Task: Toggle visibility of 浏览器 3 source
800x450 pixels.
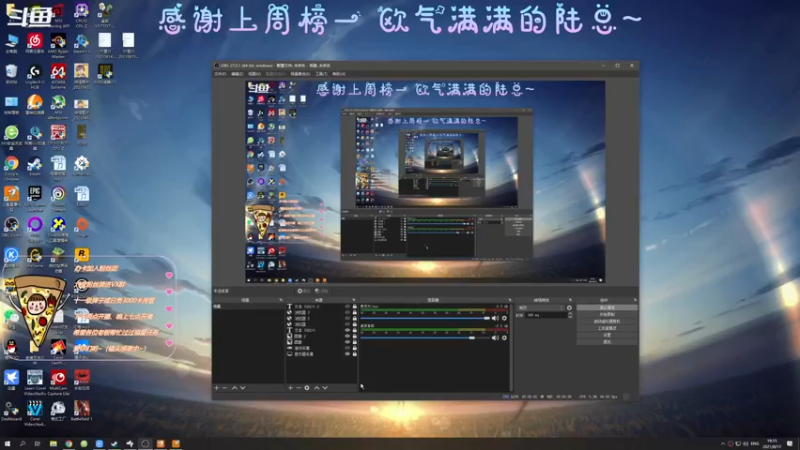Action: (x=347, y=313)
